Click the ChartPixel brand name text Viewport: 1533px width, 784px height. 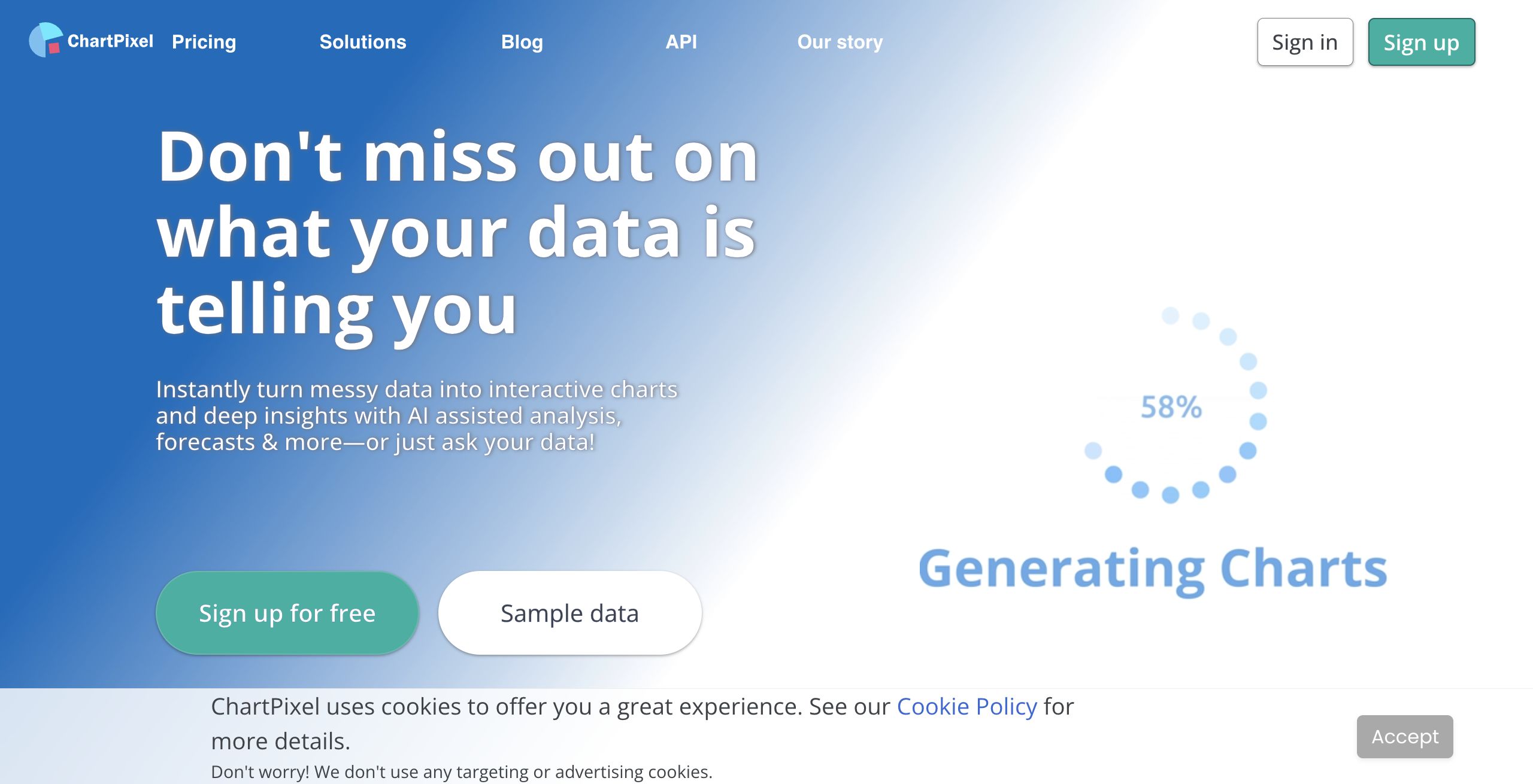110,41
